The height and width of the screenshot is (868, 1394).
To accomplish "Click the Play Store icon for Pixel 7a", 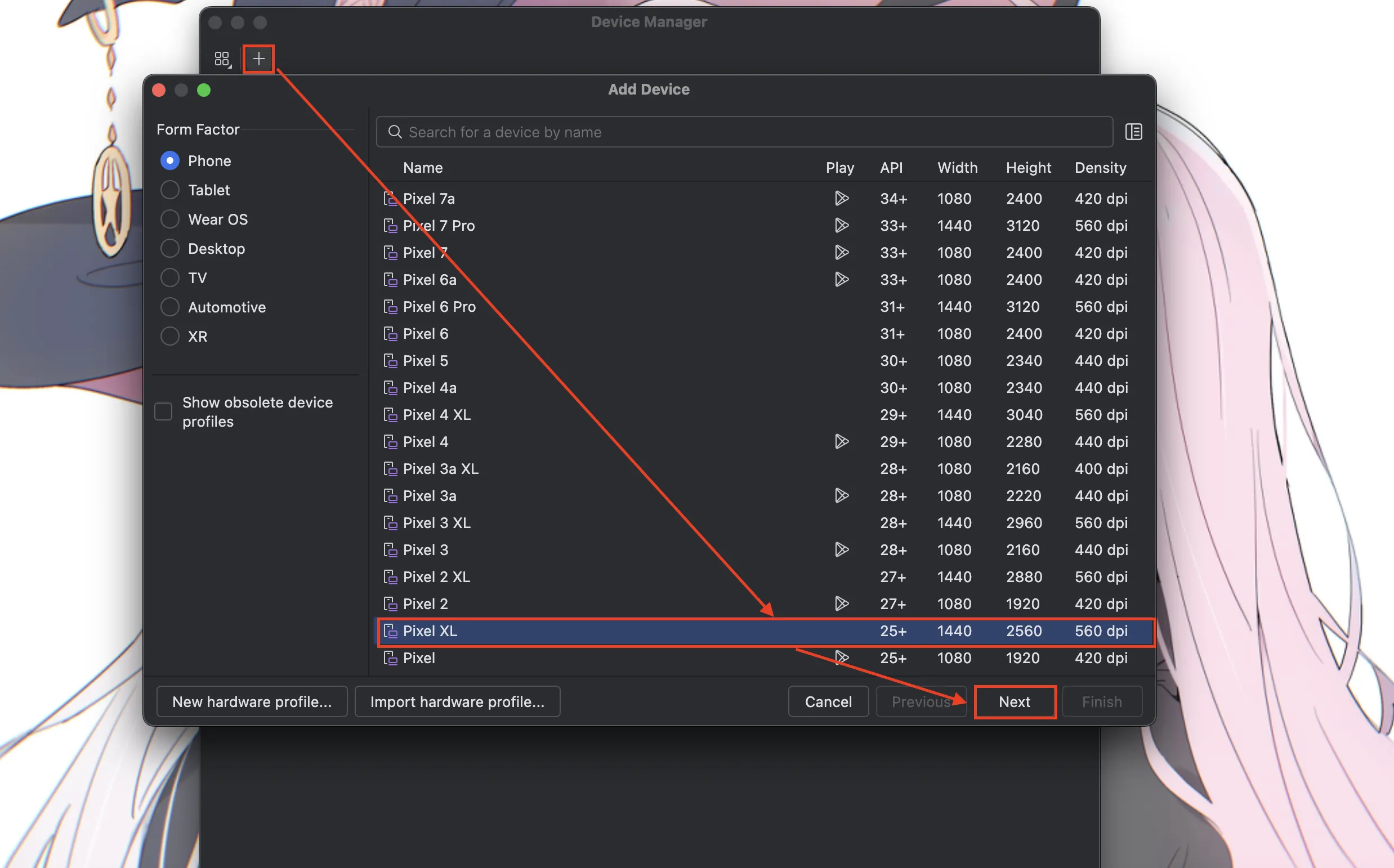I will [841, 199].
